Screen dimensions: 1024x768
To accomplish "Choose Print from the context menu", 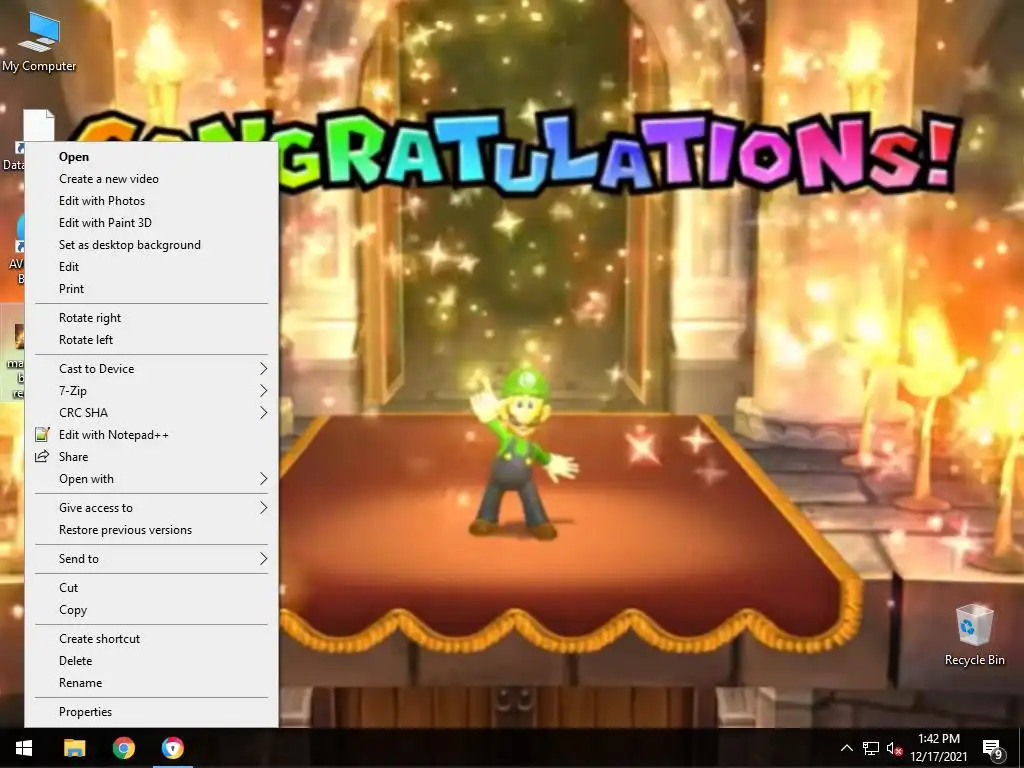I will (152, 289).
